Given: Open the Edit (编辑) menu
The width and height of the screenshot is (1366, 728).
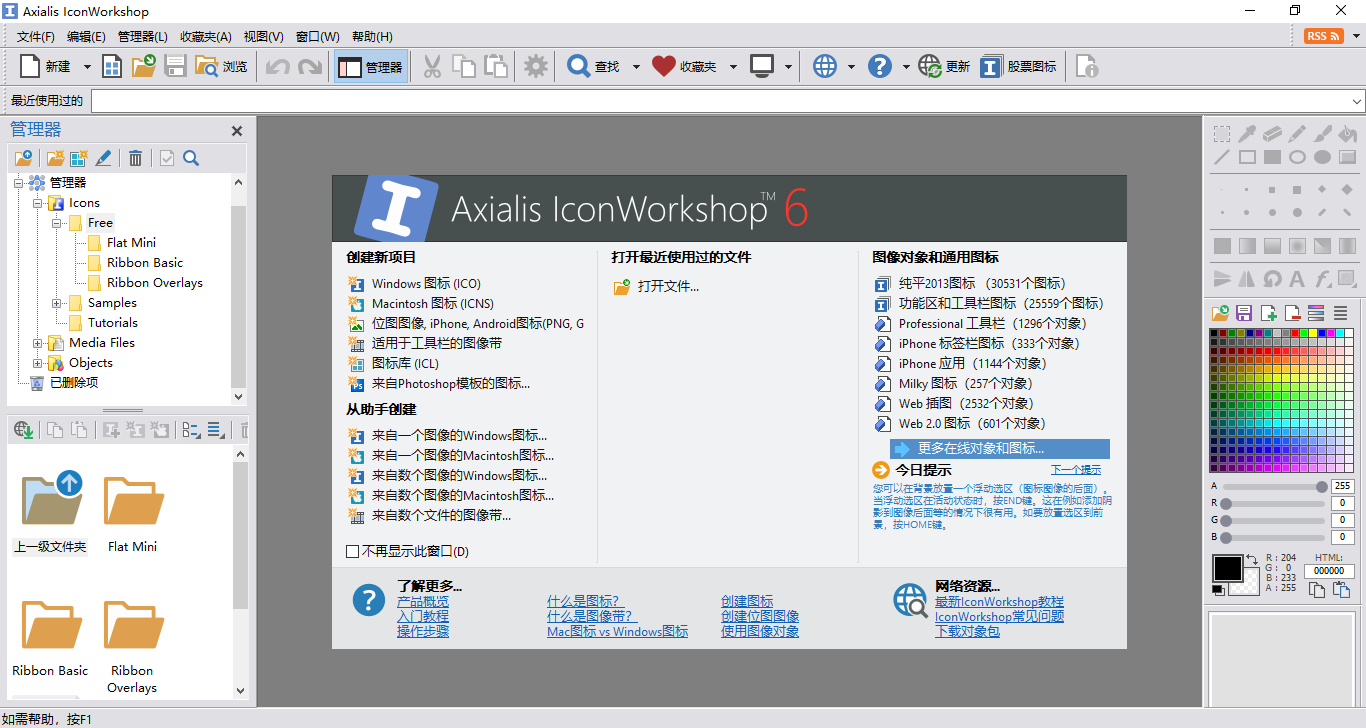Looking at the screenshot, I should coord(86,37).
